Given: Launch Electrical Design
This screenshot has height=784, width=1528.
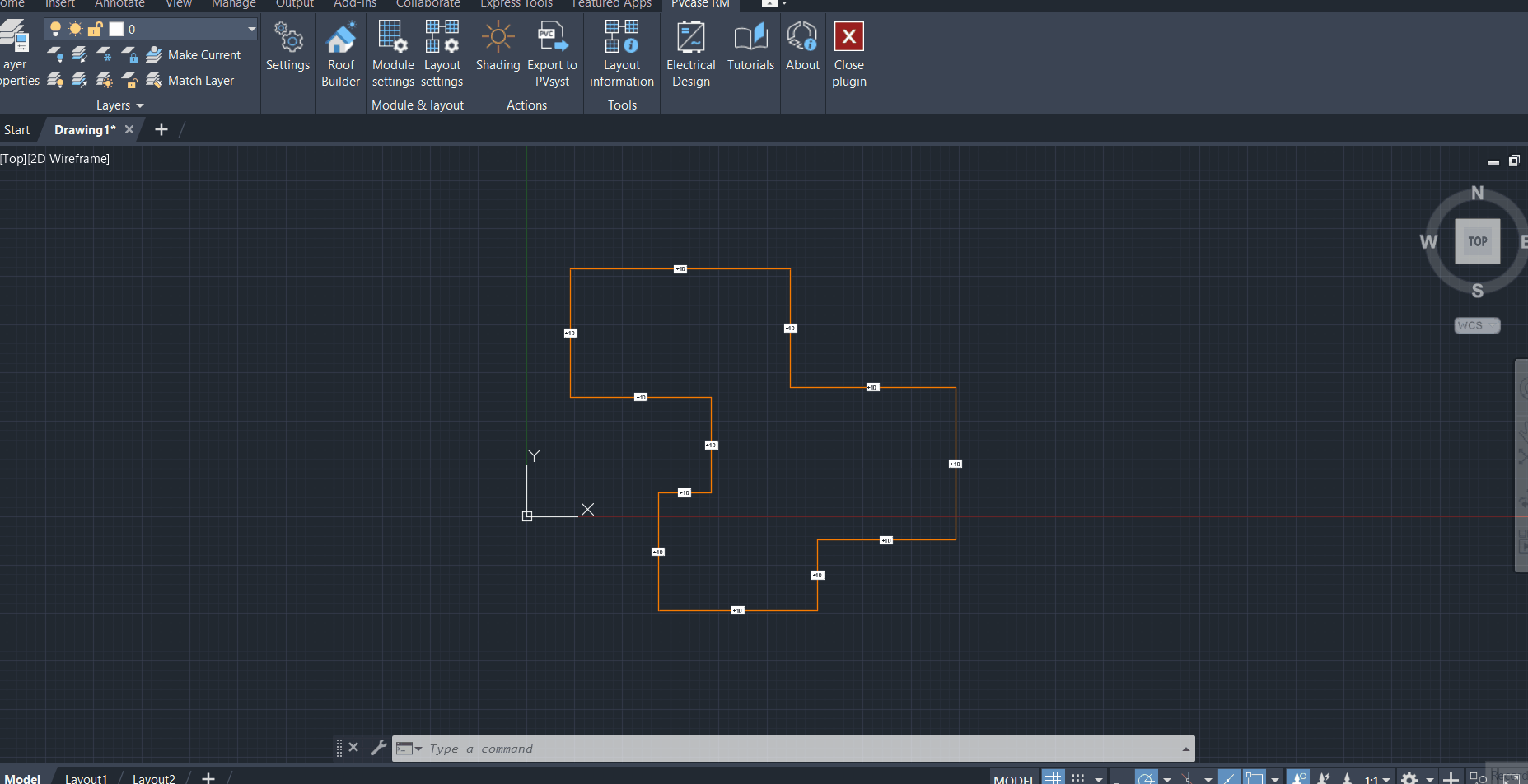Looking at the screenshot, I should (690, 54).
